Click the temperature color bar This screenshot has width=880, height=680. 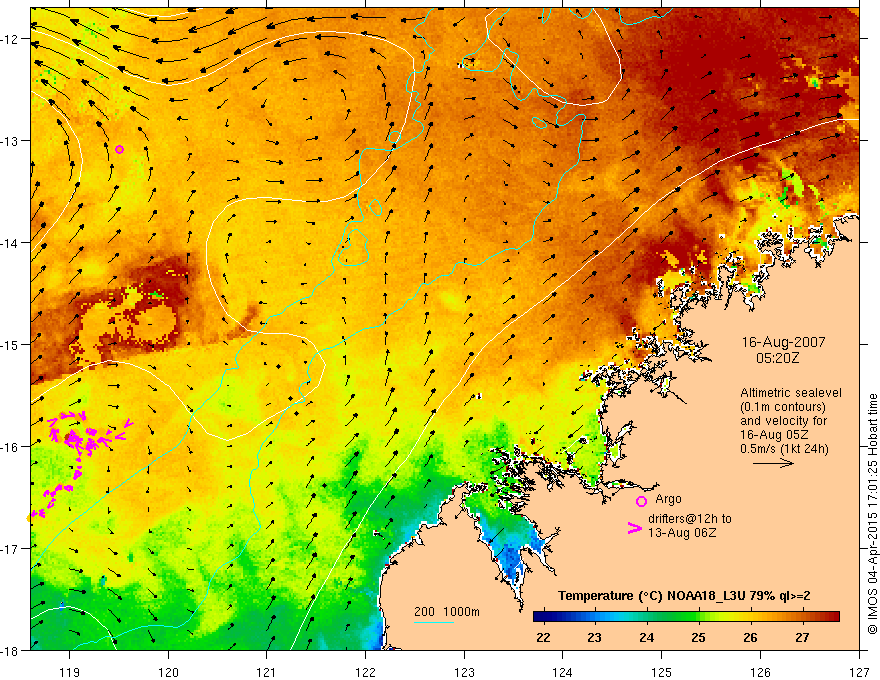[686, 616]
